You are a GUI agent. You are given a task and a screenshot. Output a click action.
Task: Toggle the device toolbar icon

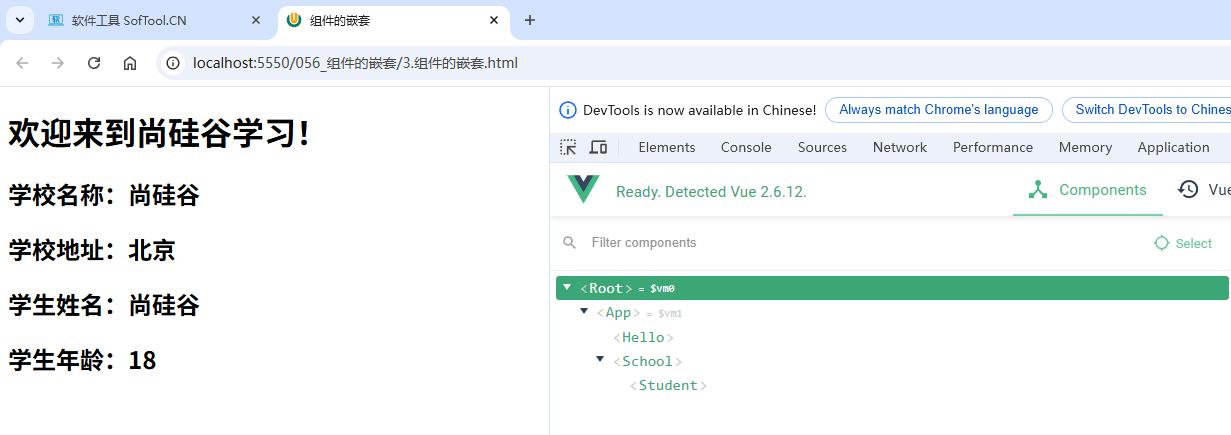point(598,147)
